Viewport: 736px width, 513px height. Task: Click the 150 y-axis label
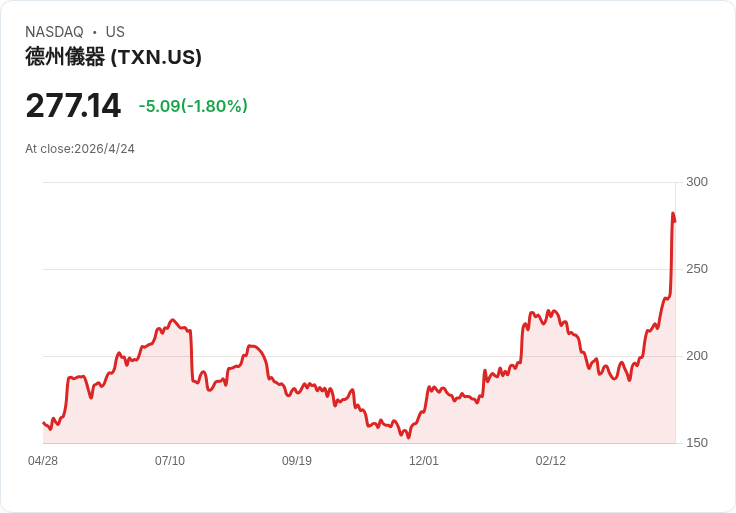[697, 443]
